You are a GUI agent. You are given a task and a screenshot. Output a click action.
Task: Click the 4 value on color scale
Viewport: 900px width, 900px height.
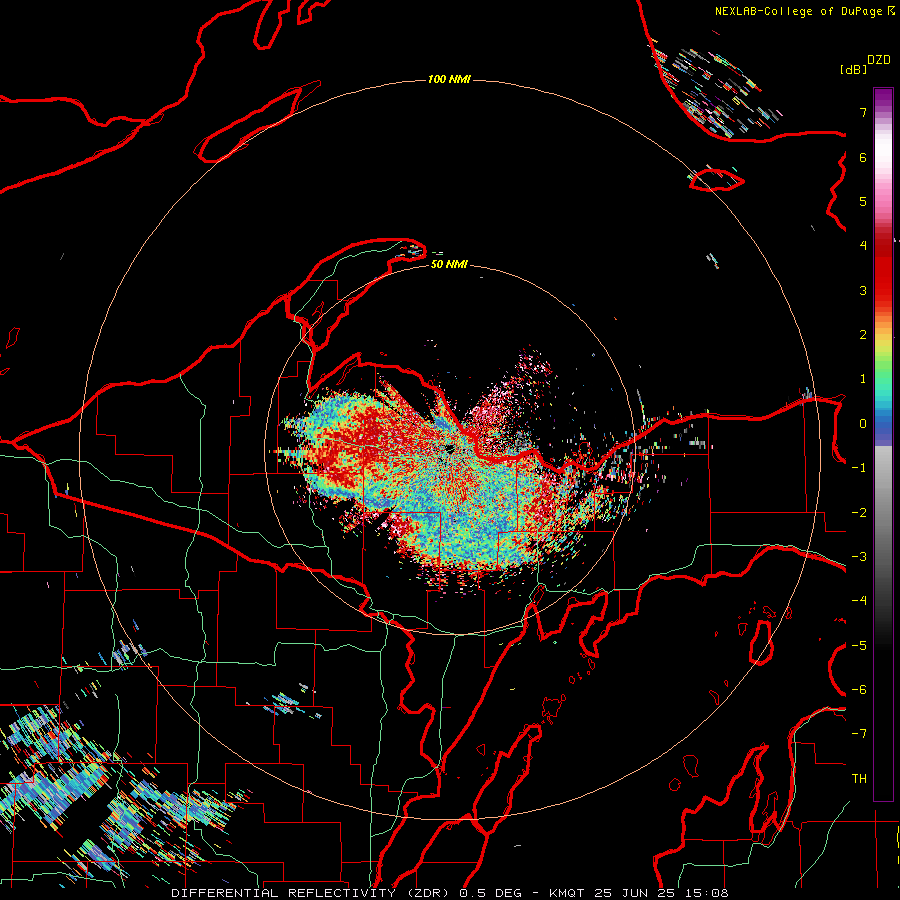click(863, 246)
